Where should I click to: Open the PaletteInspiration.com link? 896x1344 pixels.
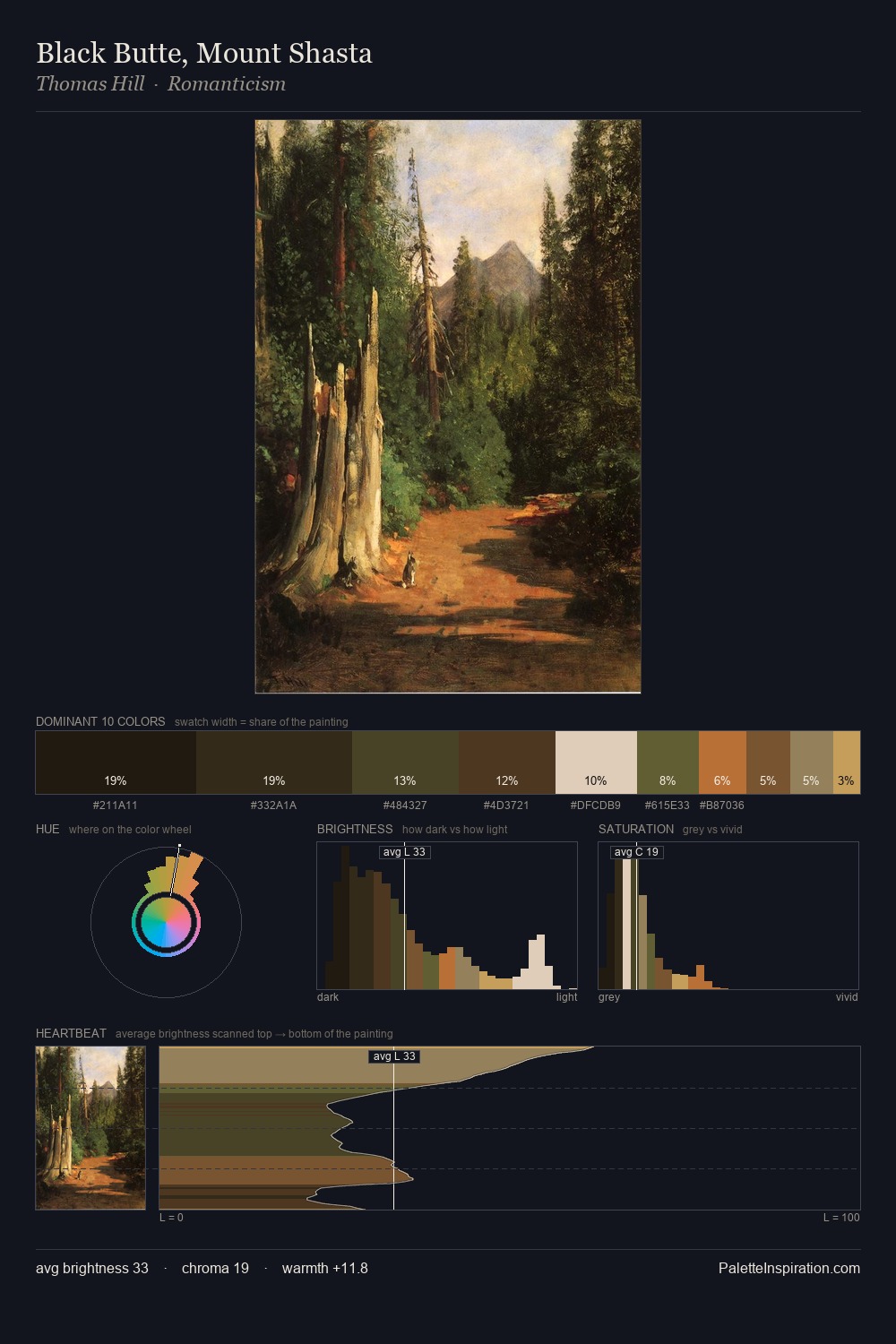click(x=789, y=1268)
